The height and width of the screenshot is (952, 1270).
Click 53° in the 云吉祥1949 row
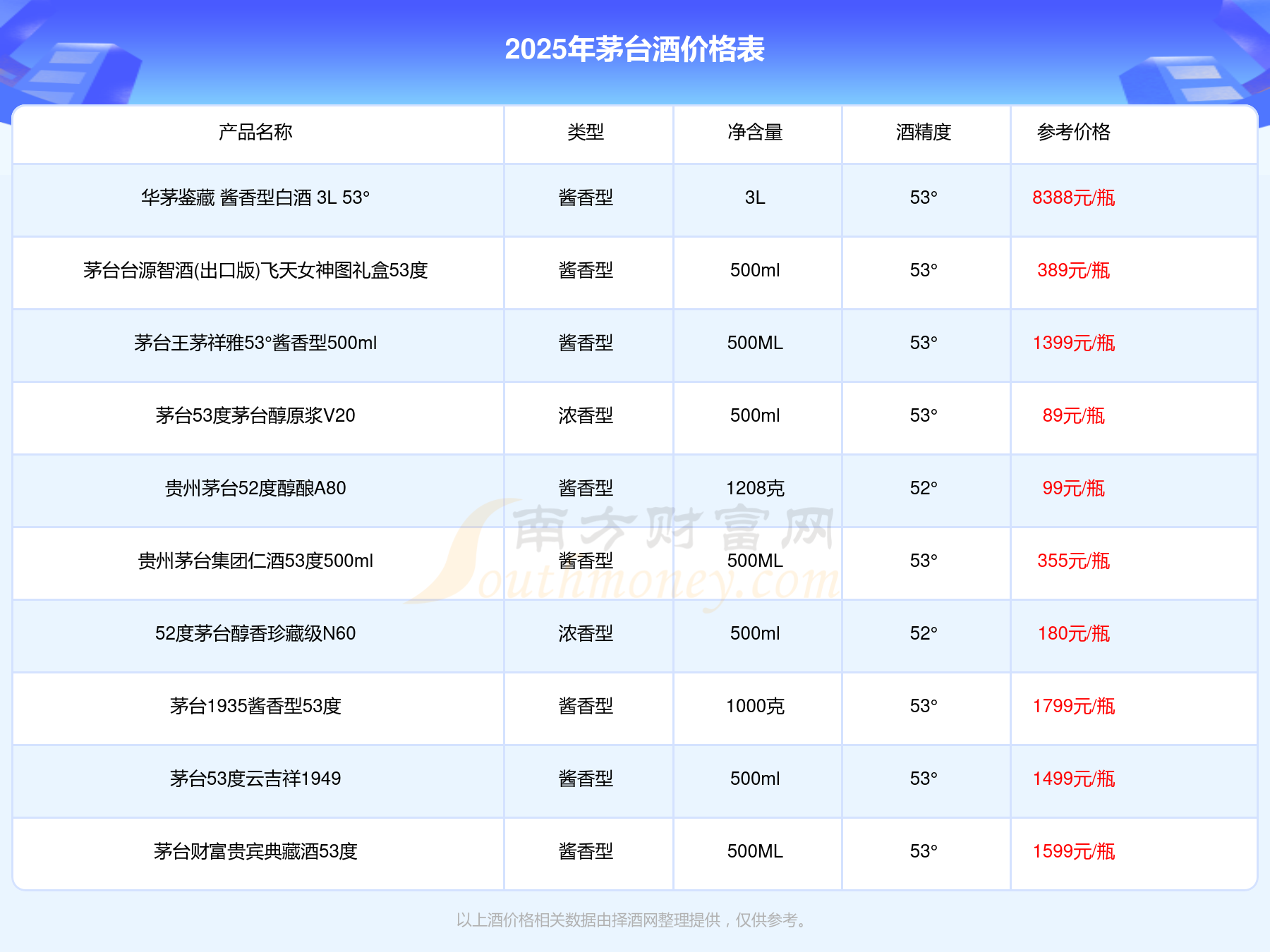(924, 779)
